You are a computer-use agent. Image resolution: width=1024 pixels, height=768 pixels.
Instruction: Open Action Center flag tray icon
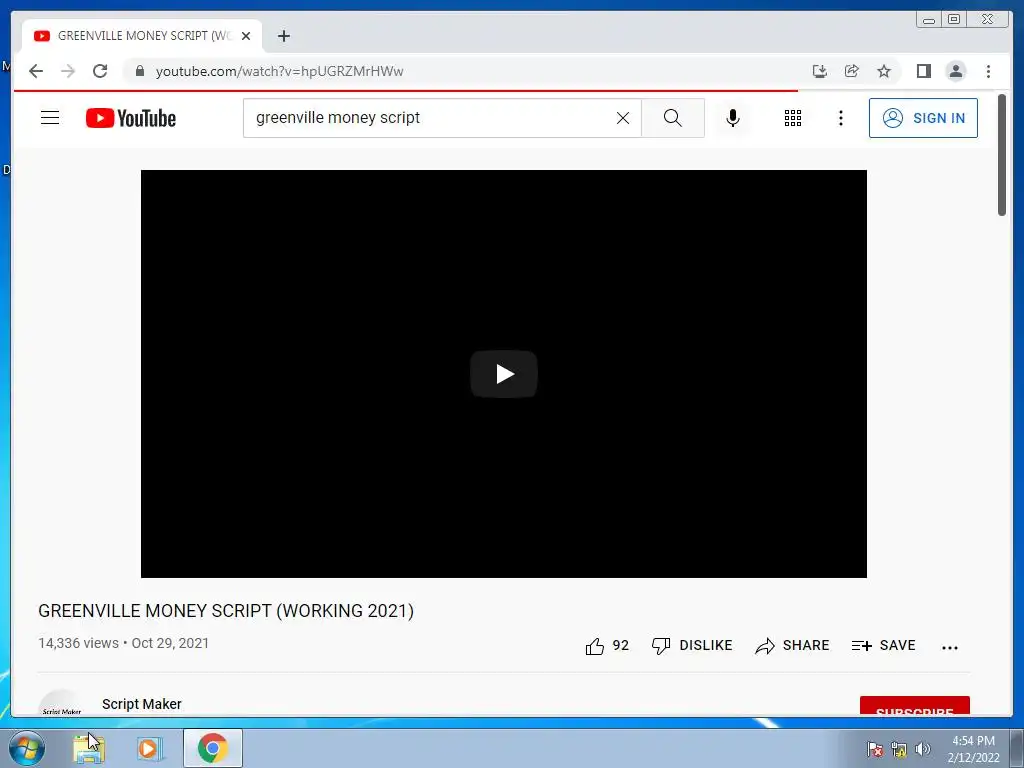[874, 749]
